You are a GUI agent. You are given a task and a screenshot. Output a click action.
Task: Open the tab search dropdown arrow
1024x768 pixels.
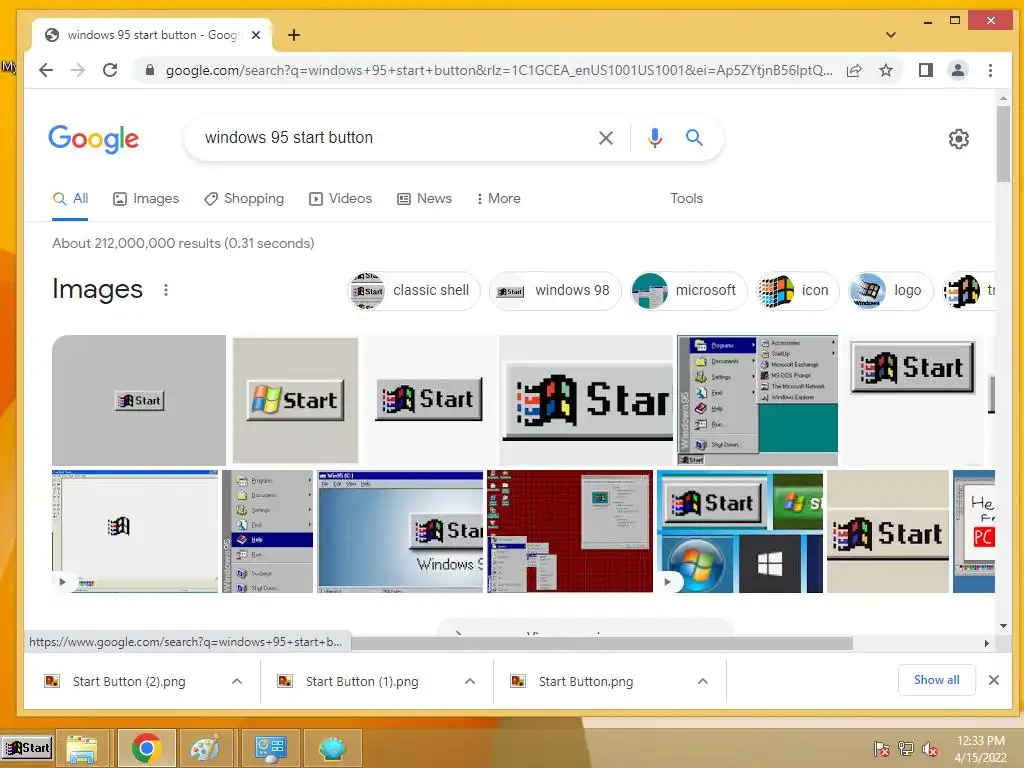tap(891, 35)
